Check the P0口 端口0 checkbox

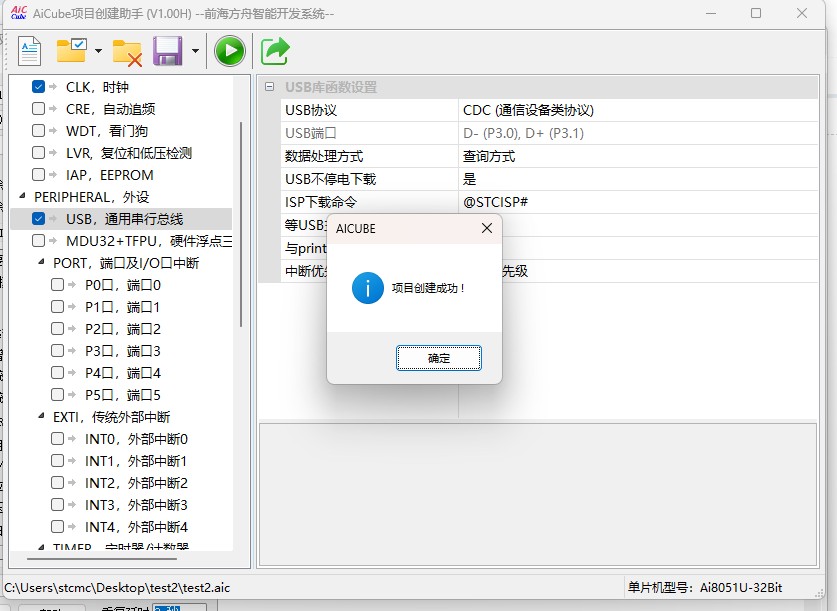pos(58,284)
